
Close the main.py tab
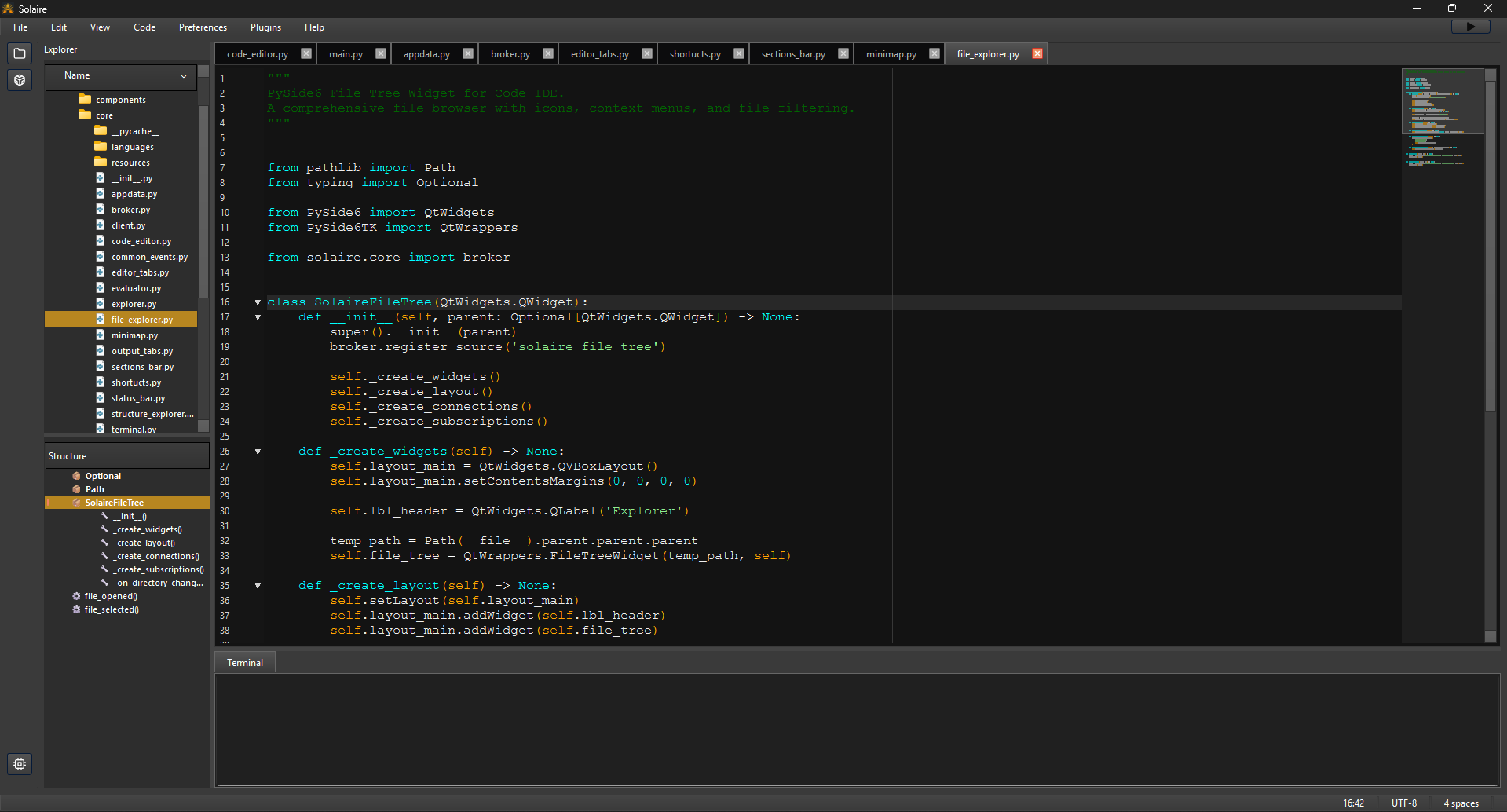[381, 53]
